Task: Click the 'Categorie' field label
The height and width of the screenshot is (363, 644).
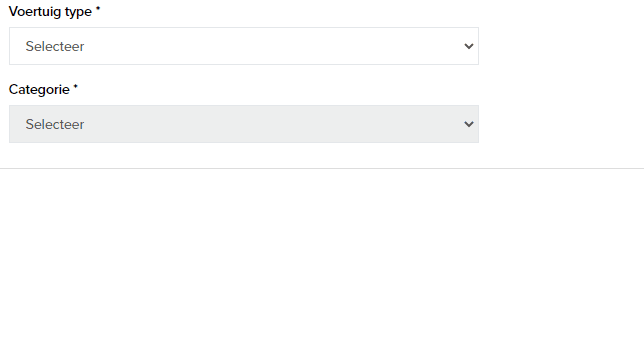Action: coord(39,90)
